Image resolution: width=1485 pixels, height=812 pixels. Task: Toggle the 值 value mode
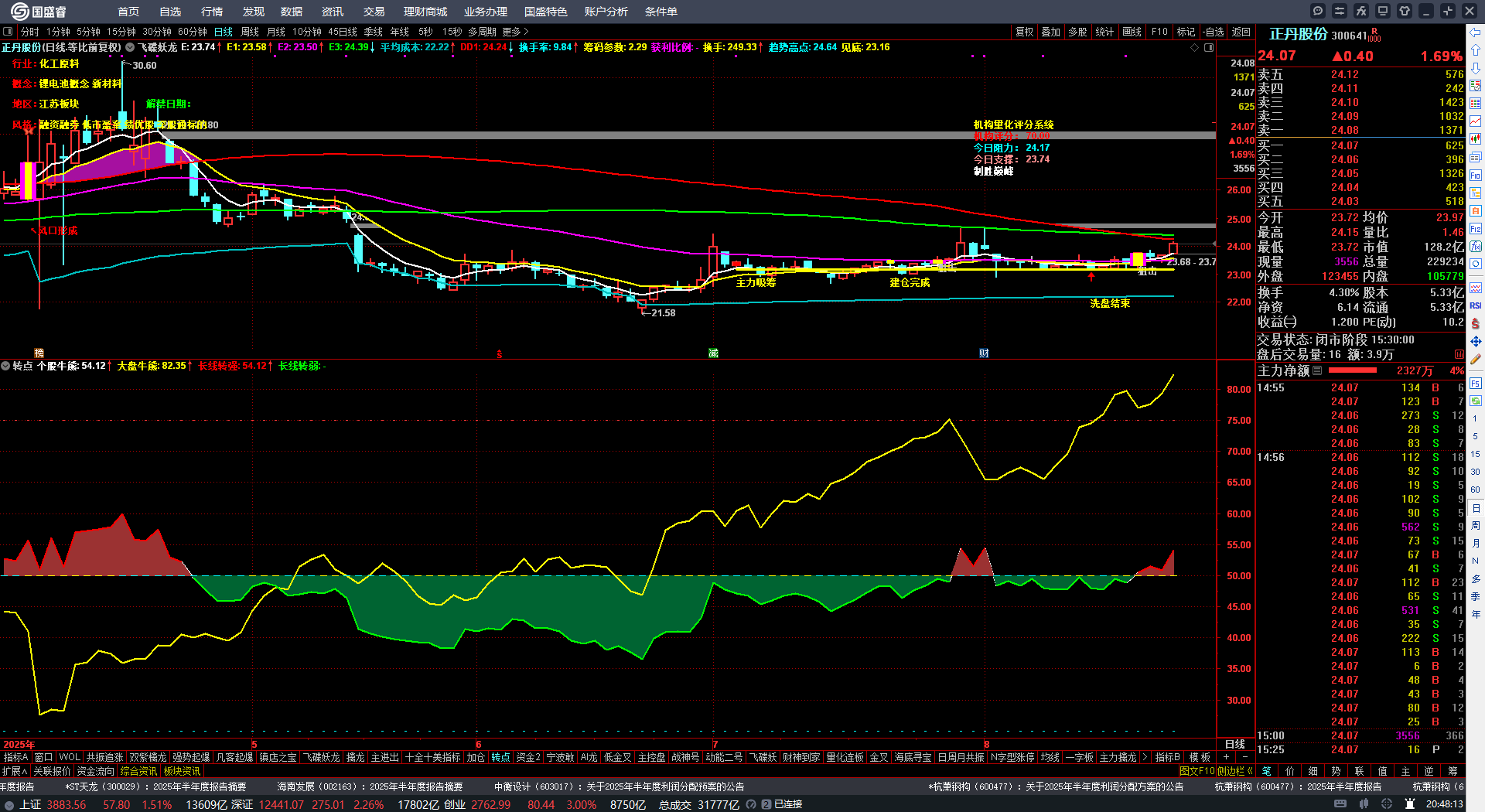point(1383,771)
